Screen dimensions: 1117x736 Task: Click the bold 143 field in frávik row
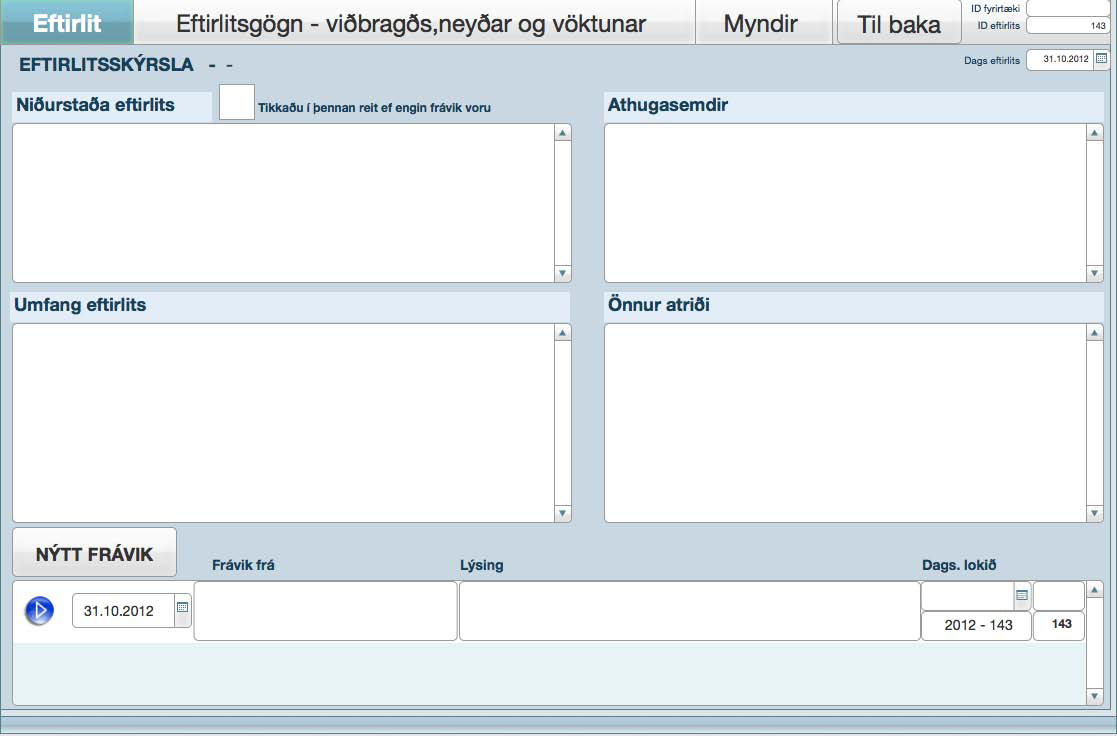pyautogui.click(x=1059, y=625)
